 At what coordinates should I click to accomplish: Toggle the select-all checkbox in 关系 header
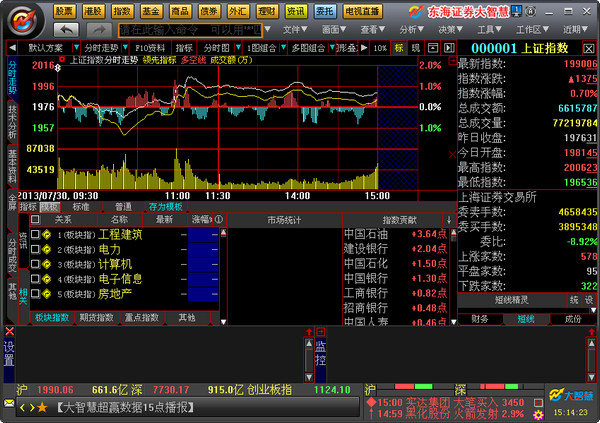pos(35,219)
